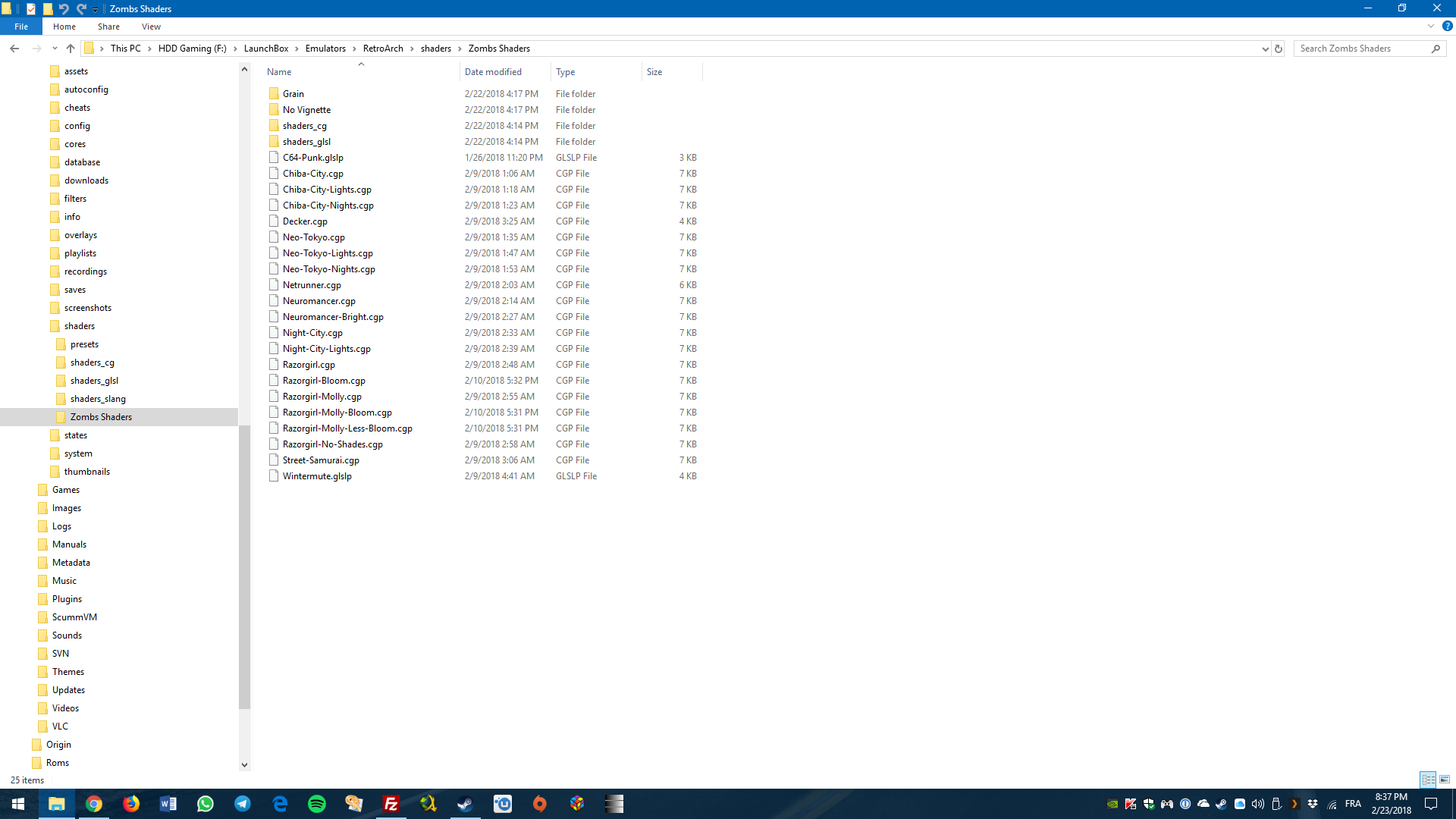Go up one folder level
Screen dimensions: 1456x819
coord(71,49)
